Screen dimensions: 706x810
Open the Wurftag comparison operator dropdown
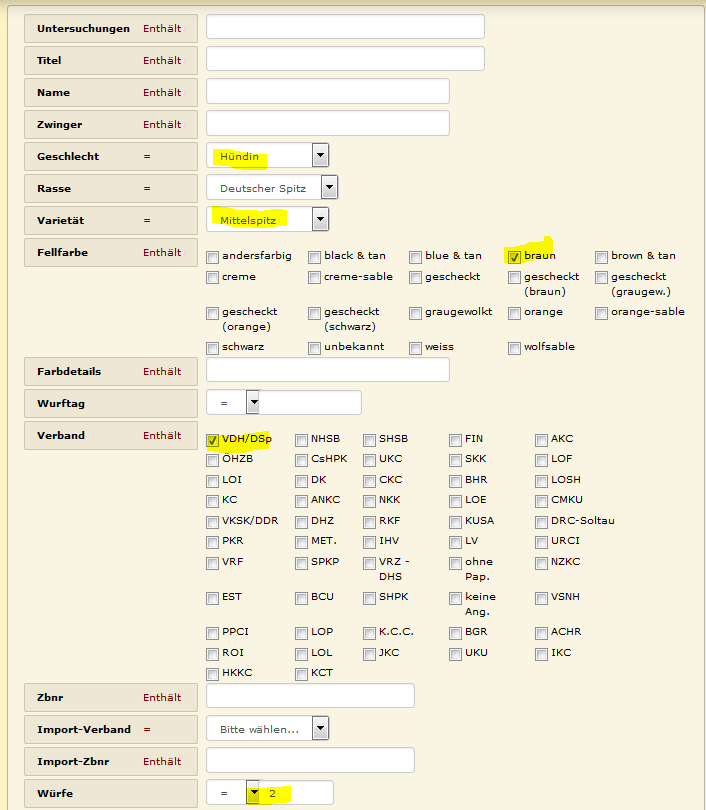click(x=253, y=403)
